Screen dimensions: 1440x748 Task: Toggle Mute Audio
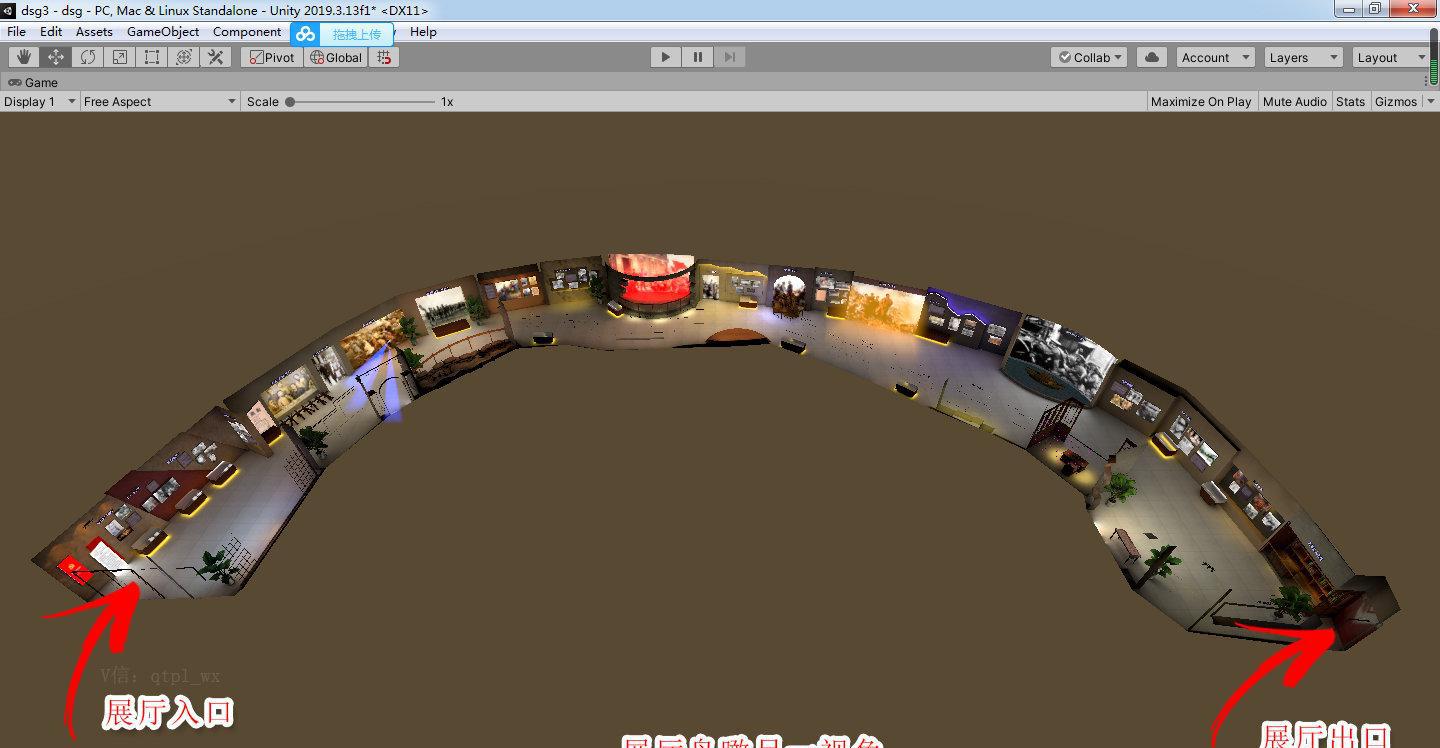[1295, 101]
